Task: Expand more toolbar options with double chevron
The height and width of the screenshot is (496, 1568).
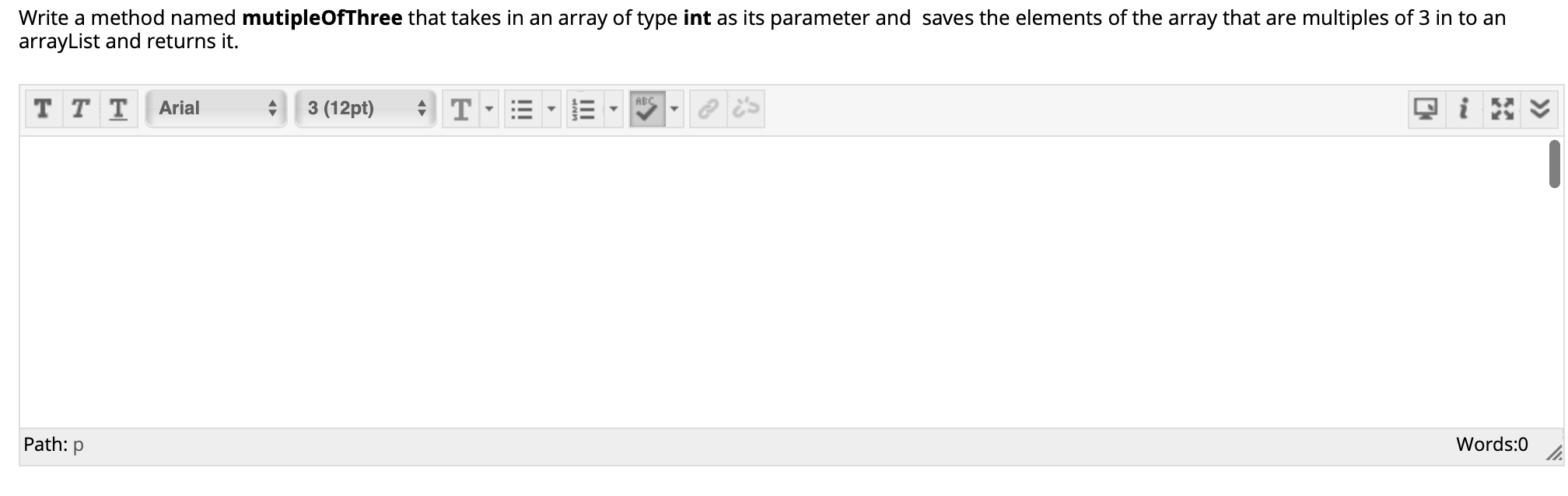Action: coord(1538,110)
